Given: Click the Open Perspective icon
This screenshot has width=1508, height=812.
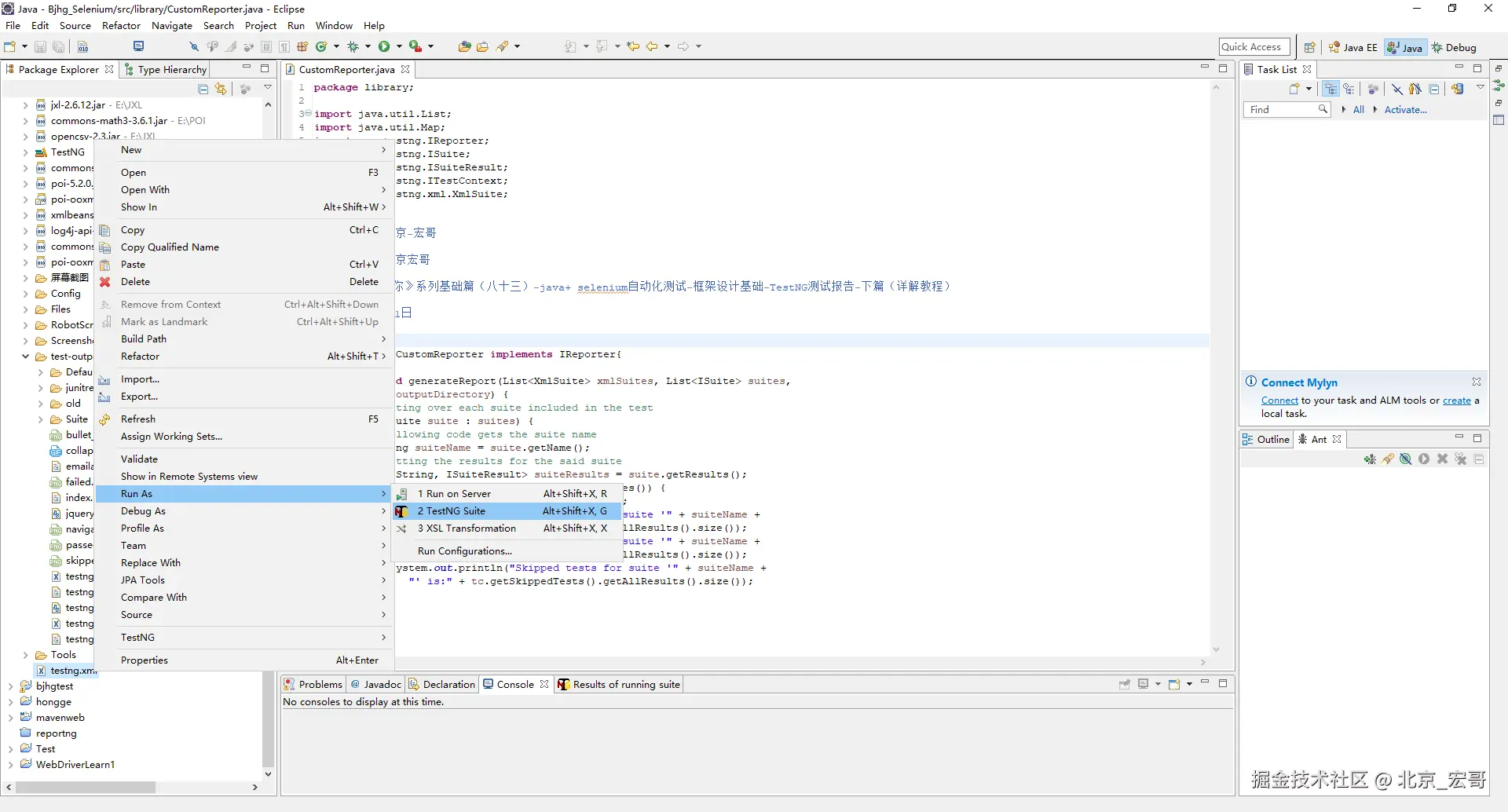Looking at the screenshot, I should 1309,48.
